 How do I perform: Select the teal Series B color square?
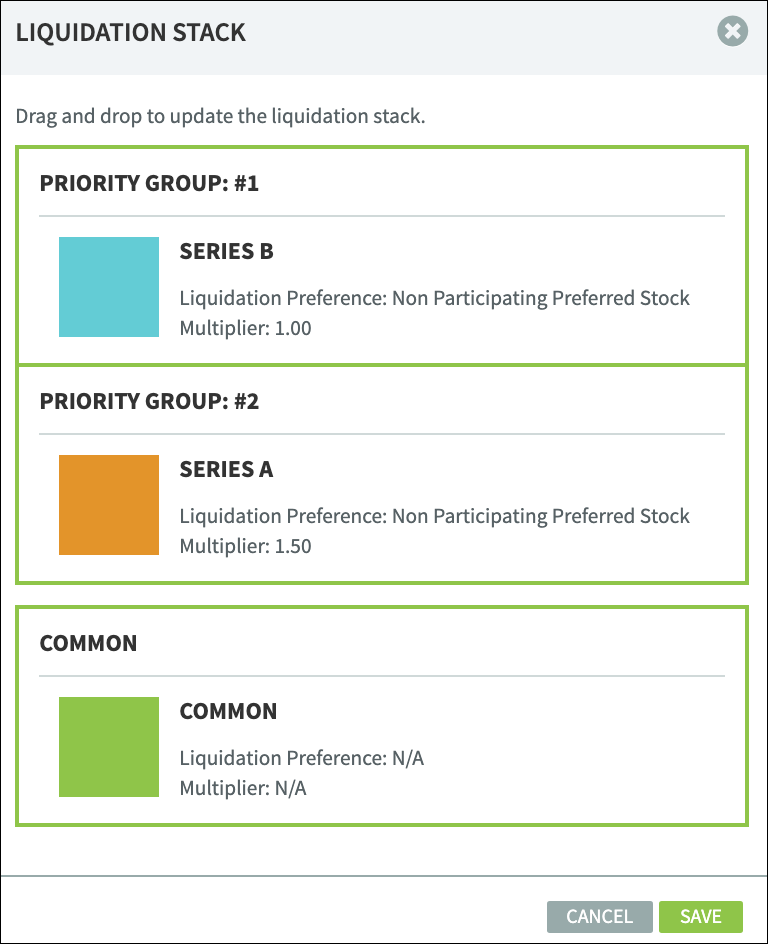[x=109, y=287]
